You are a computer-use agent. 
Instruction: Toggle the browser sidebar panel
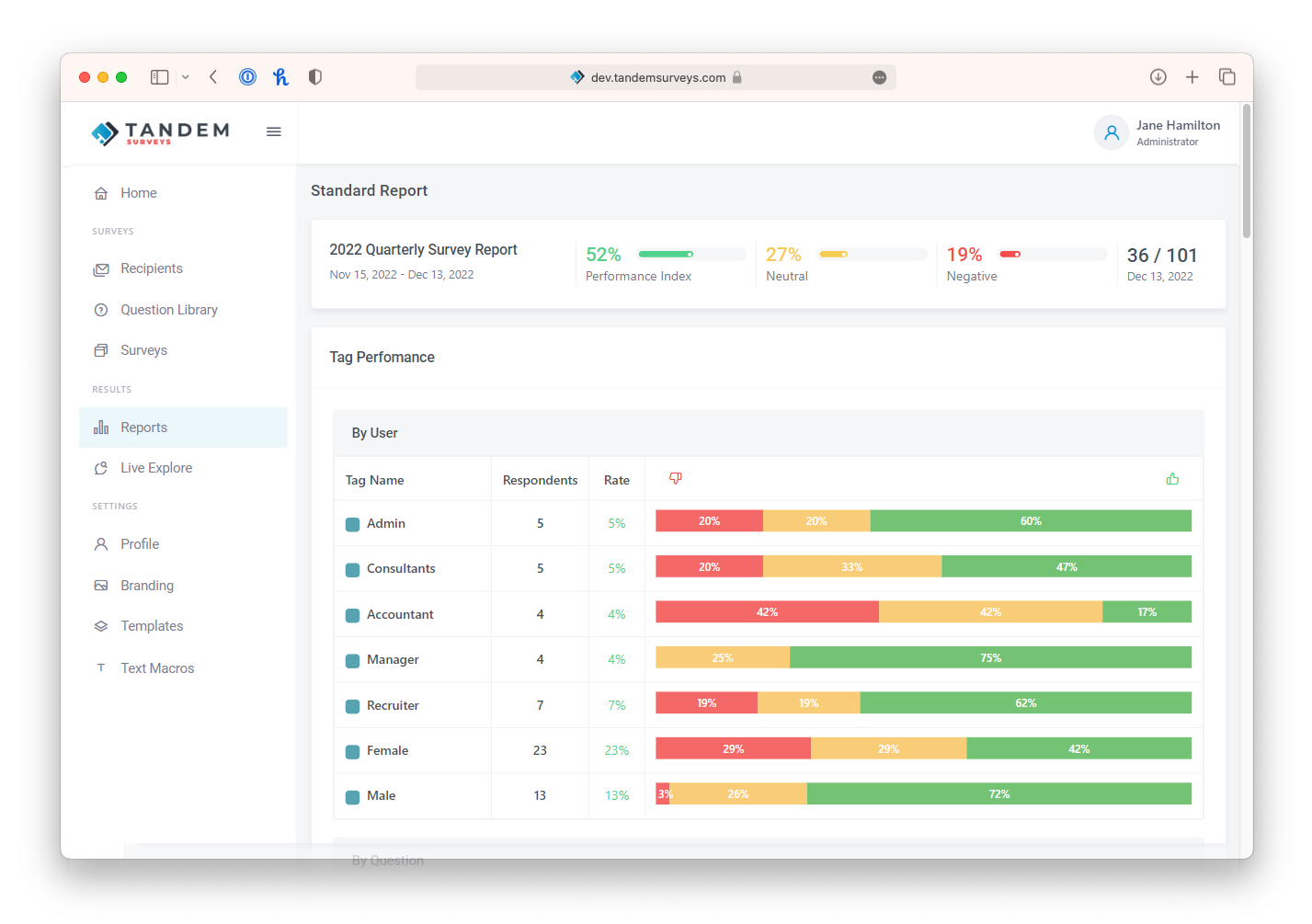(159, 76)
